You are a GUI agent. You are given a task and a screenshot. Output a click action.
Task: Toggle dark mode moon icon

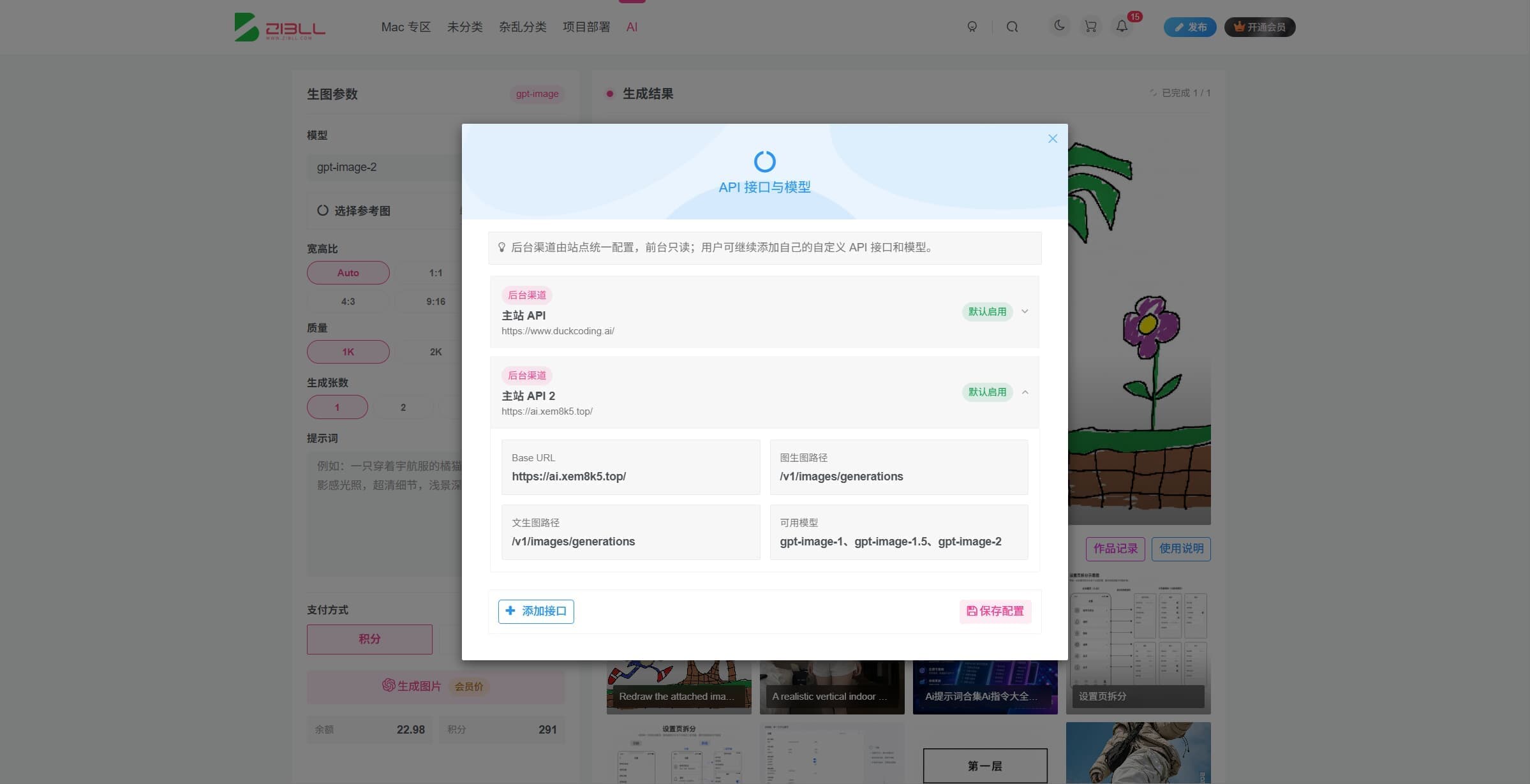click(x=1059, y=26)
